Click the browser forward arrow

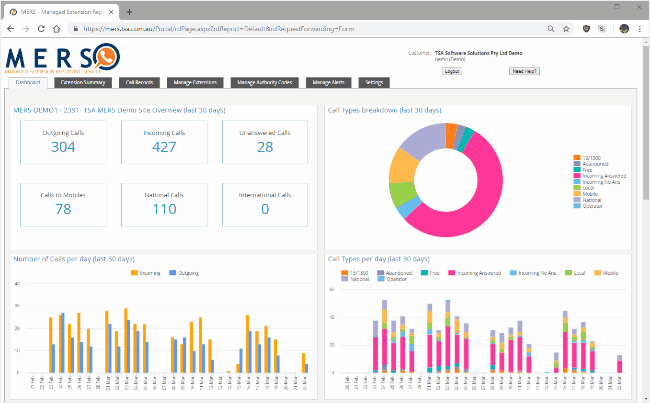26,29
